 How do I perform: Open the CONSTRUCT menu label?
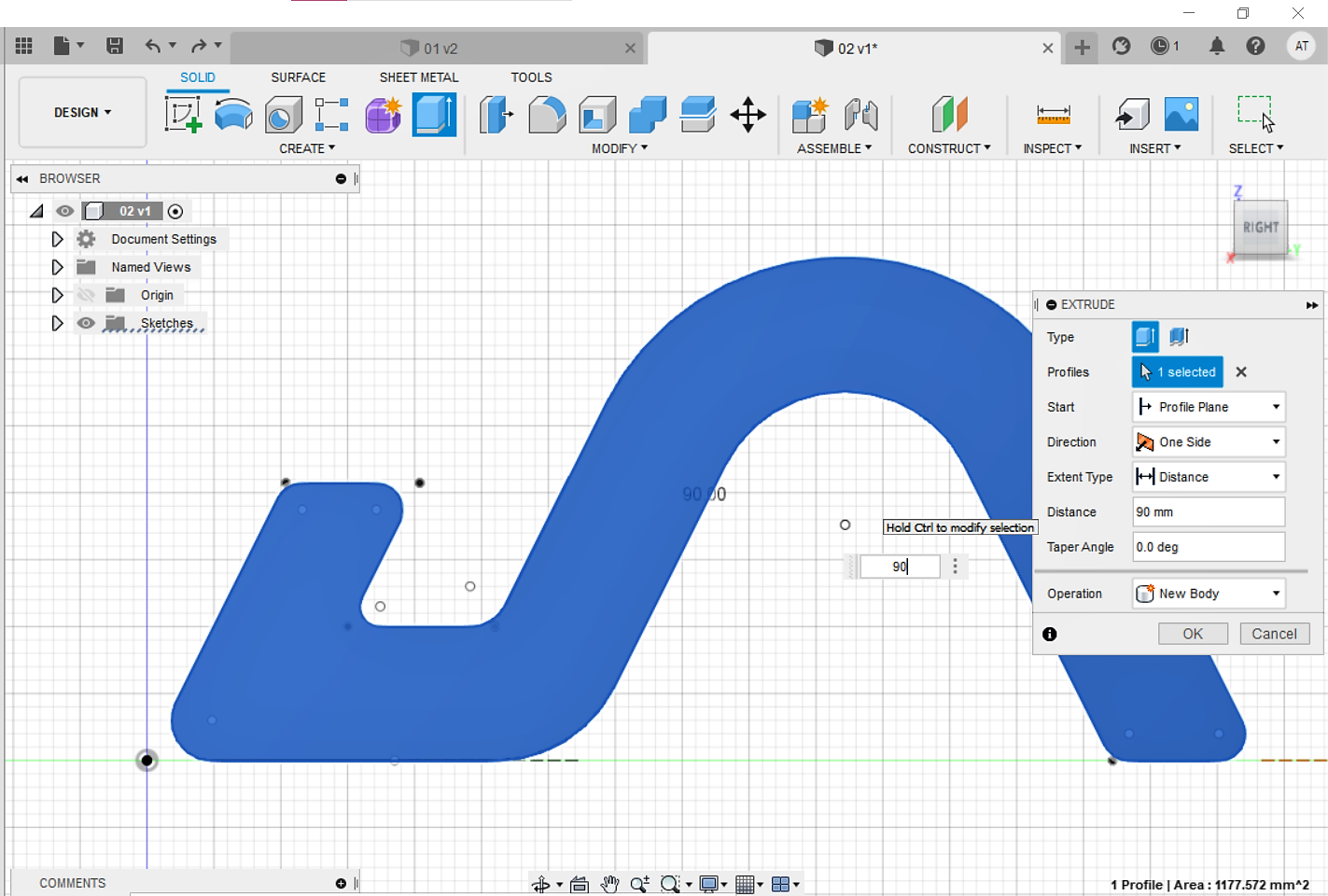pos(949,148)
